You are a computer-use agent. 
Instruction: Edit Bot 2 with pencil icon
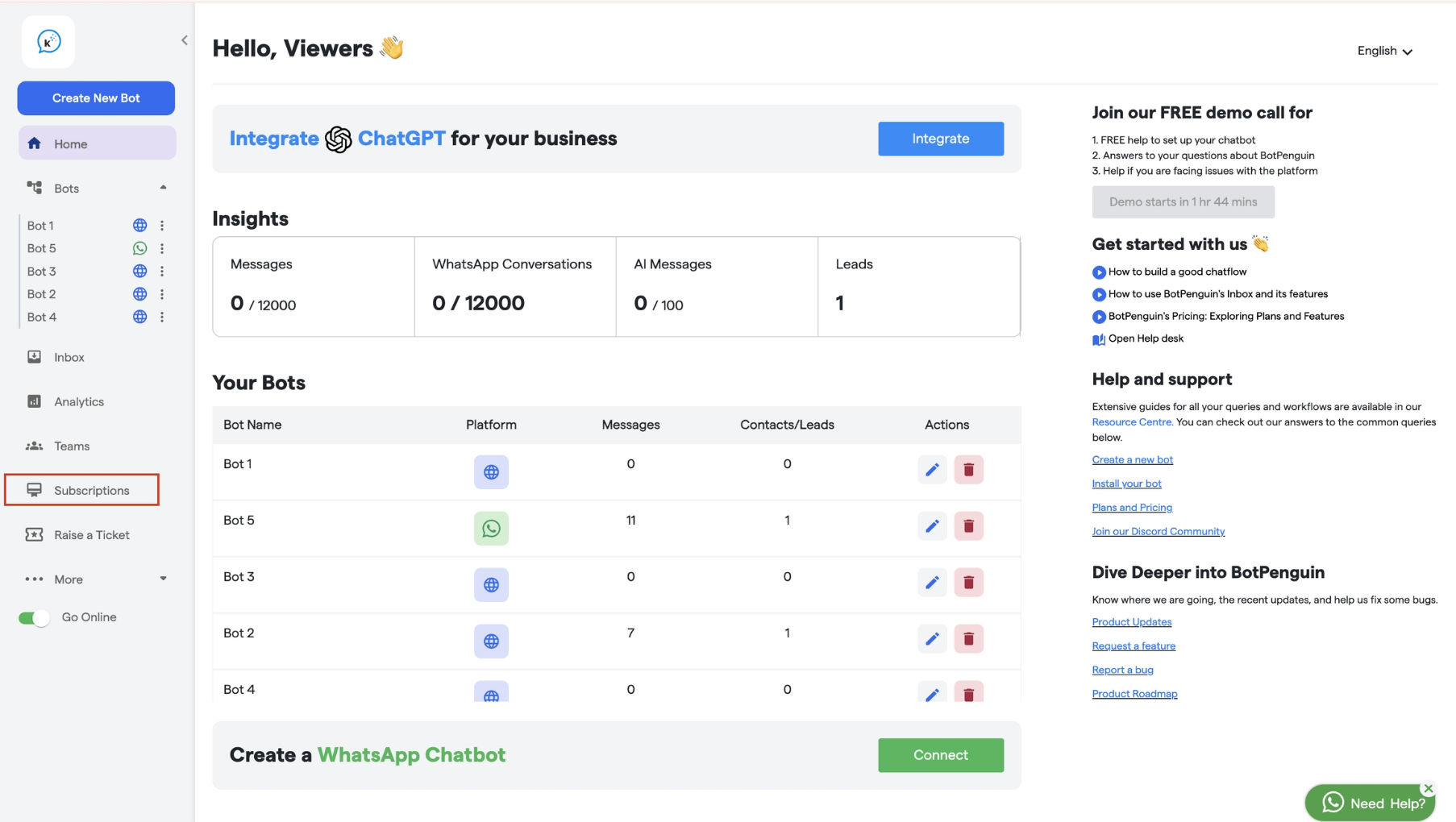pyautogui.click(x=932, y=639)
